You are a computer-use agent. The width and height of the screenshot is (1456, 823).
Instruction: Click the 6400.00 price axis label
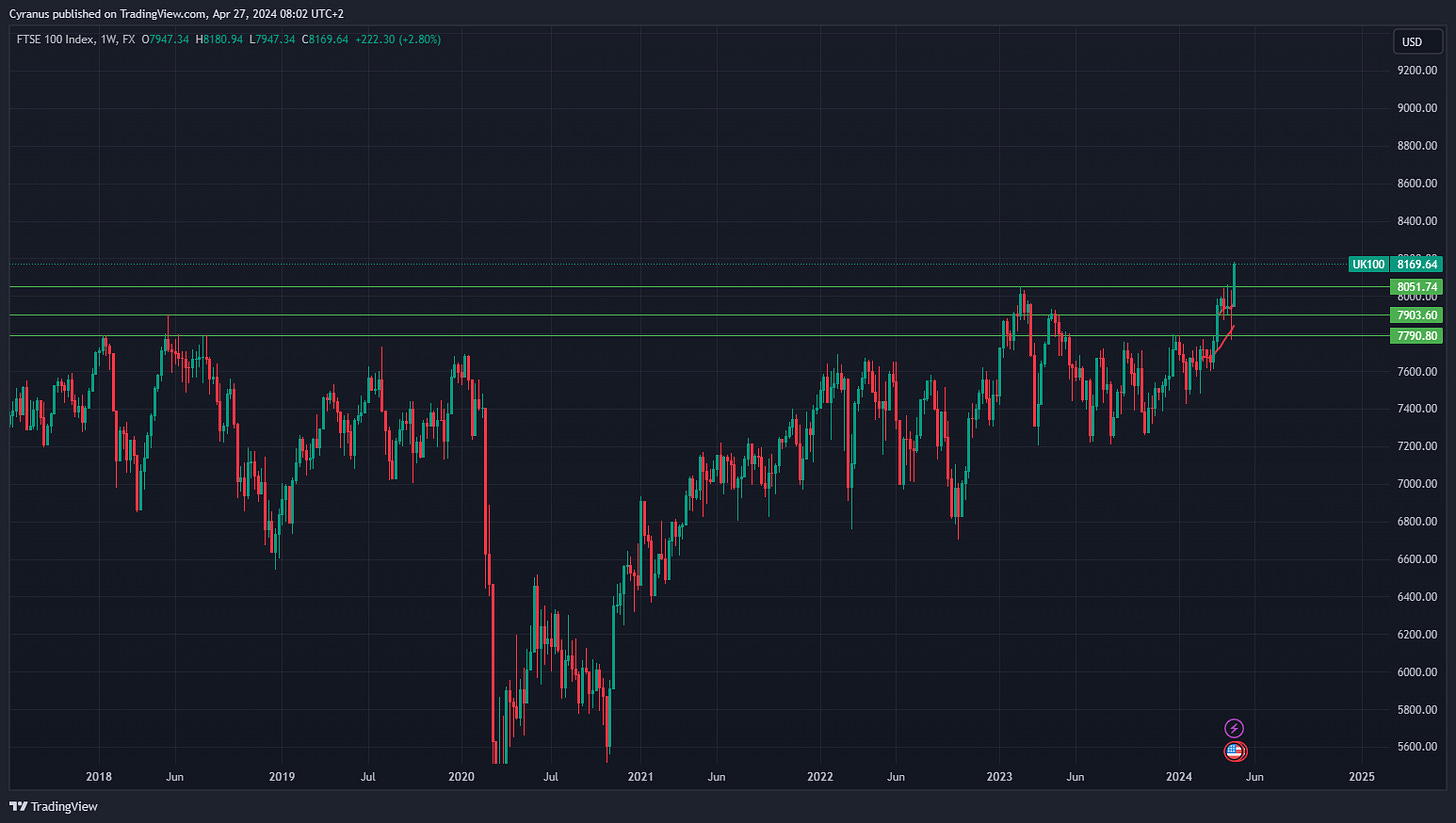coord(1417,597)
